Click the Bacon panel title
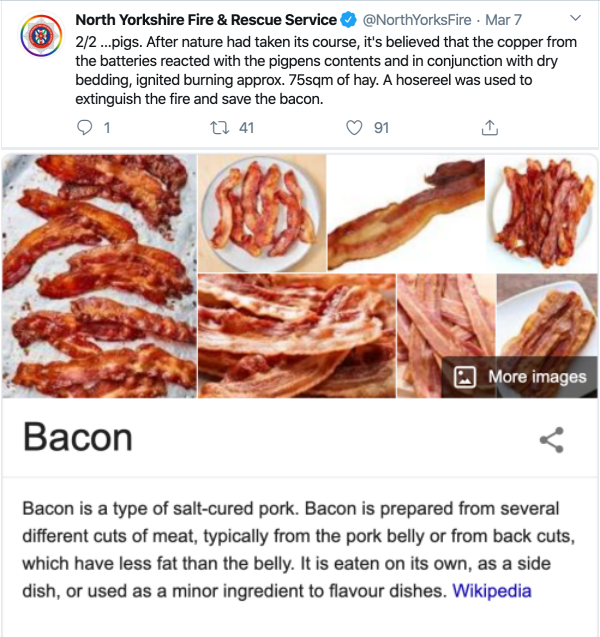600x637 pixels. [78, 437]
